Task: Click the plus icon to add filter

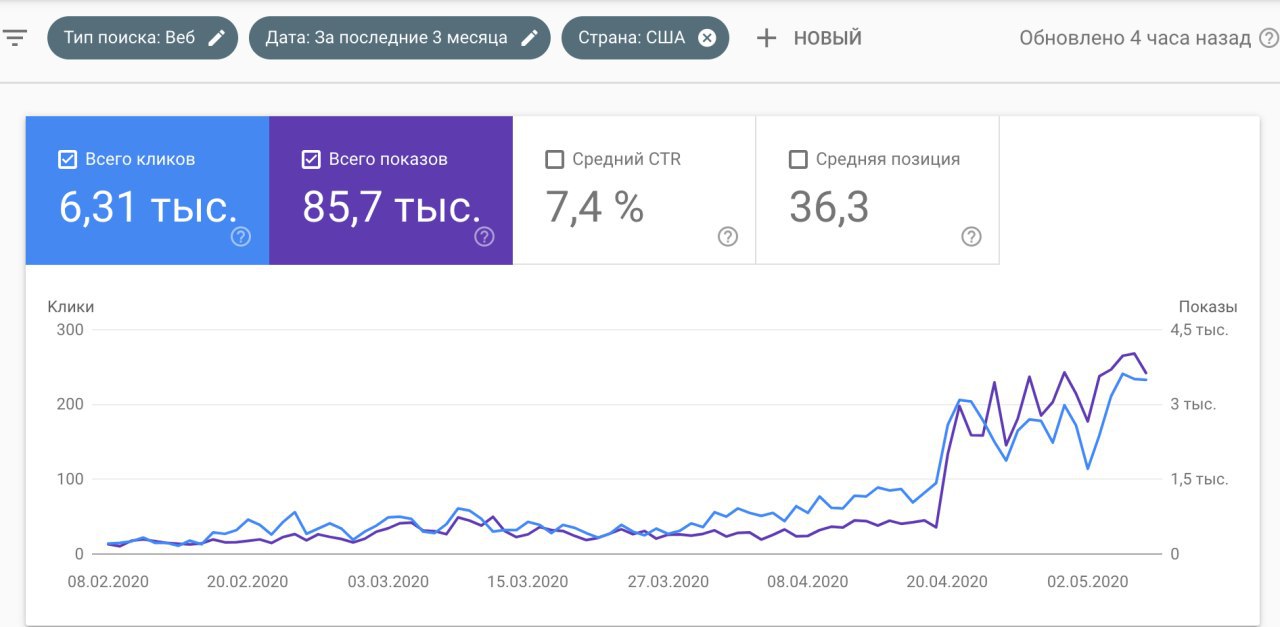Action: tap(766, 38)
